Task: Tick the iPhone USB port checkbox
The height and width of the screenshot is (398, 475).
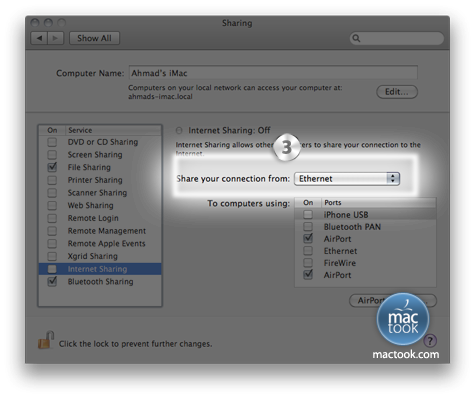Action: click(x=308, y=214)
